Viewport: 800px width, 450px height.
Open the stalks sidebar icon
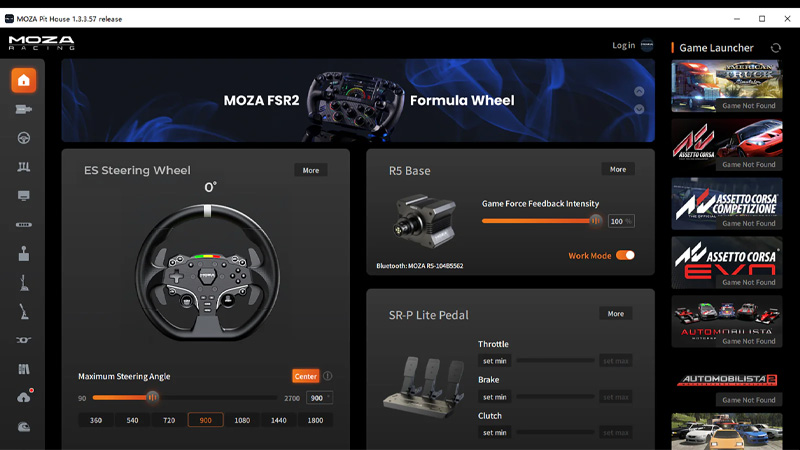[23, 340]
